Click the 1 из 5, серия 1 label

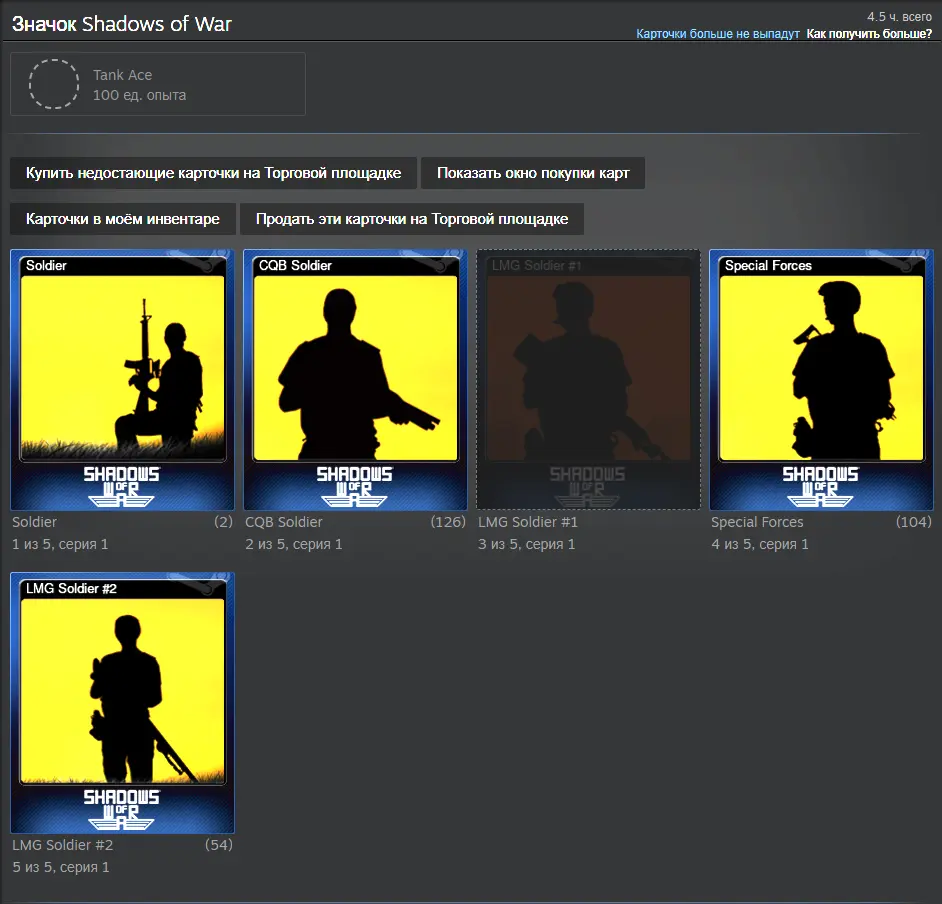[x=60, y=544]
